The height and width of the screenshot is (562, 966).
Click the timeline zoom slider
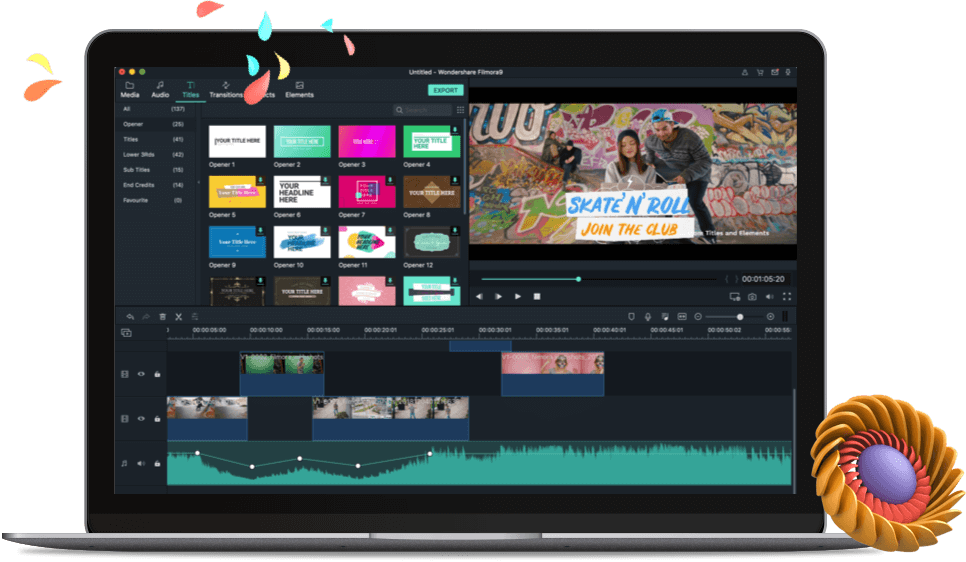pyautogui.click(x=734, y=317)
